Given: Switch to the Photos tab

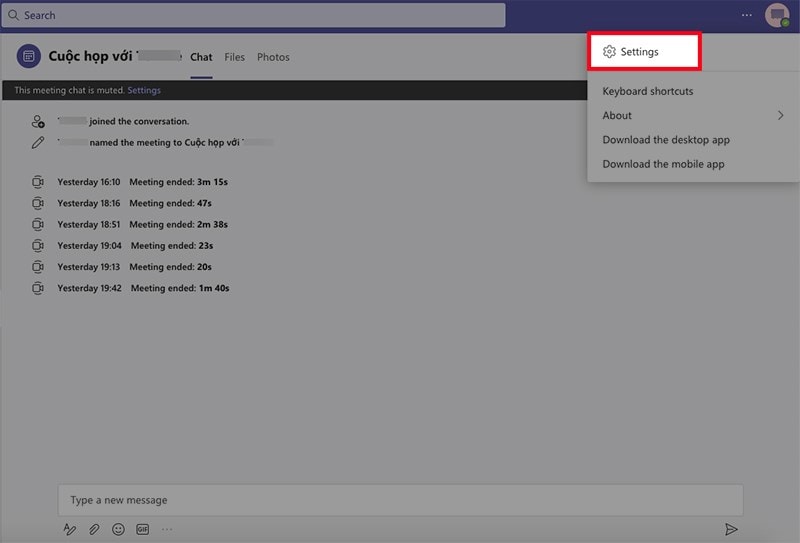Looking at the screenshot, I should click(x=273, y=57).
